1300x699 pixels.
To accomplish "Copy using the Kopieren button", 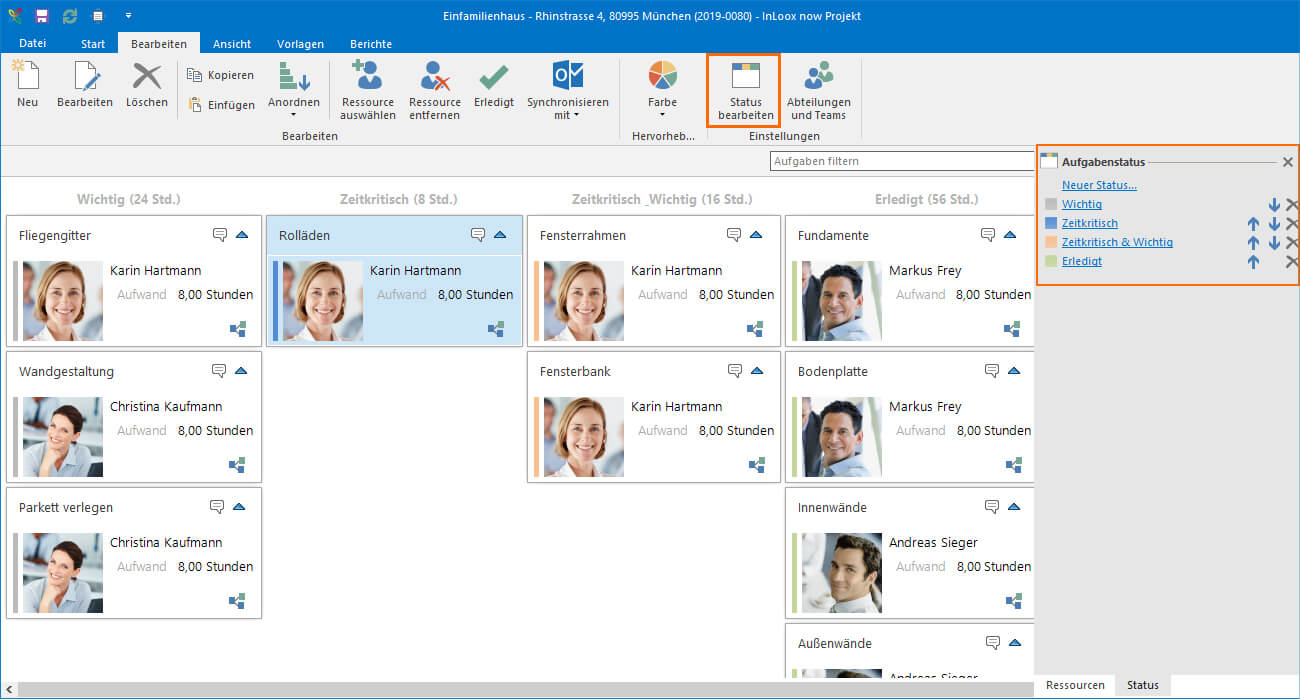I will 221,75.
